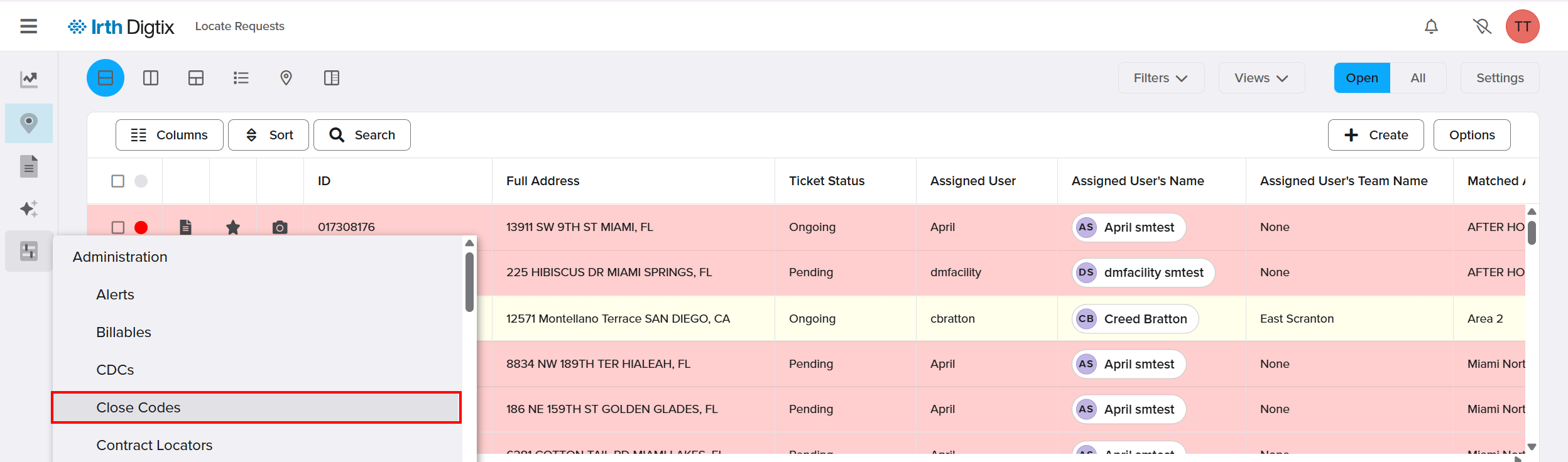The height and width of the screenshot is (462, 1568).
Task: Expand the Filters dropdown
Action: (x=1161, y=78)
